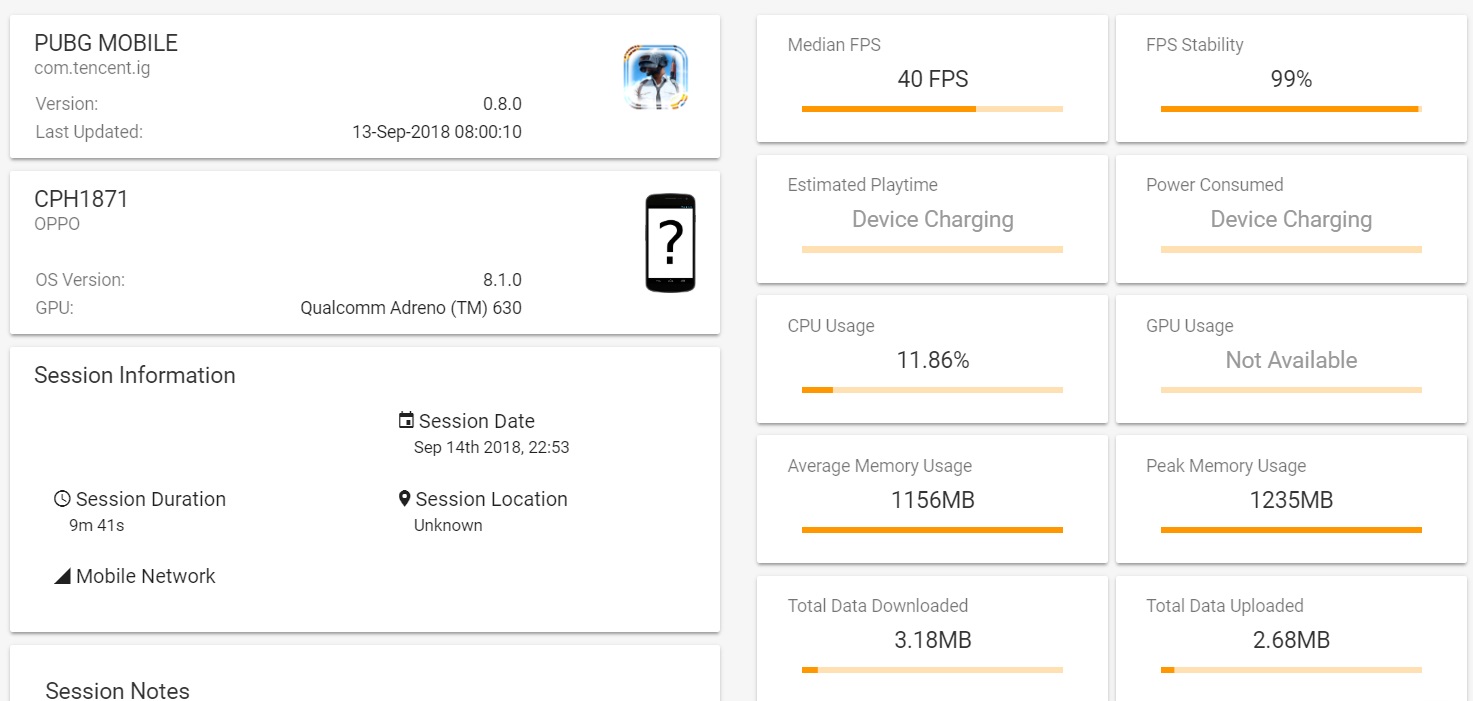Click the Session Date label
Image resolution: width=1473 pixels, height=701 pixels.
tap(477, 421)
